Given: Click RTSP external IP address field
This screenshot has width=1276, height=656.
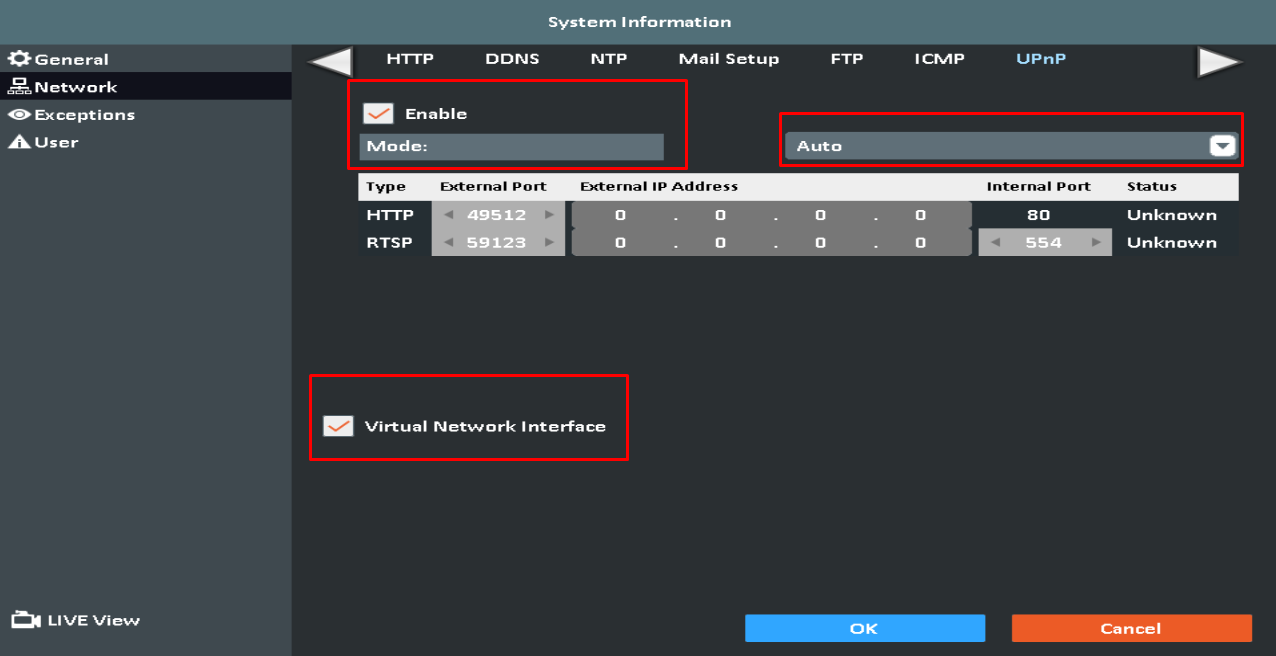Looking at the screenshot, I should click(770, 242).
